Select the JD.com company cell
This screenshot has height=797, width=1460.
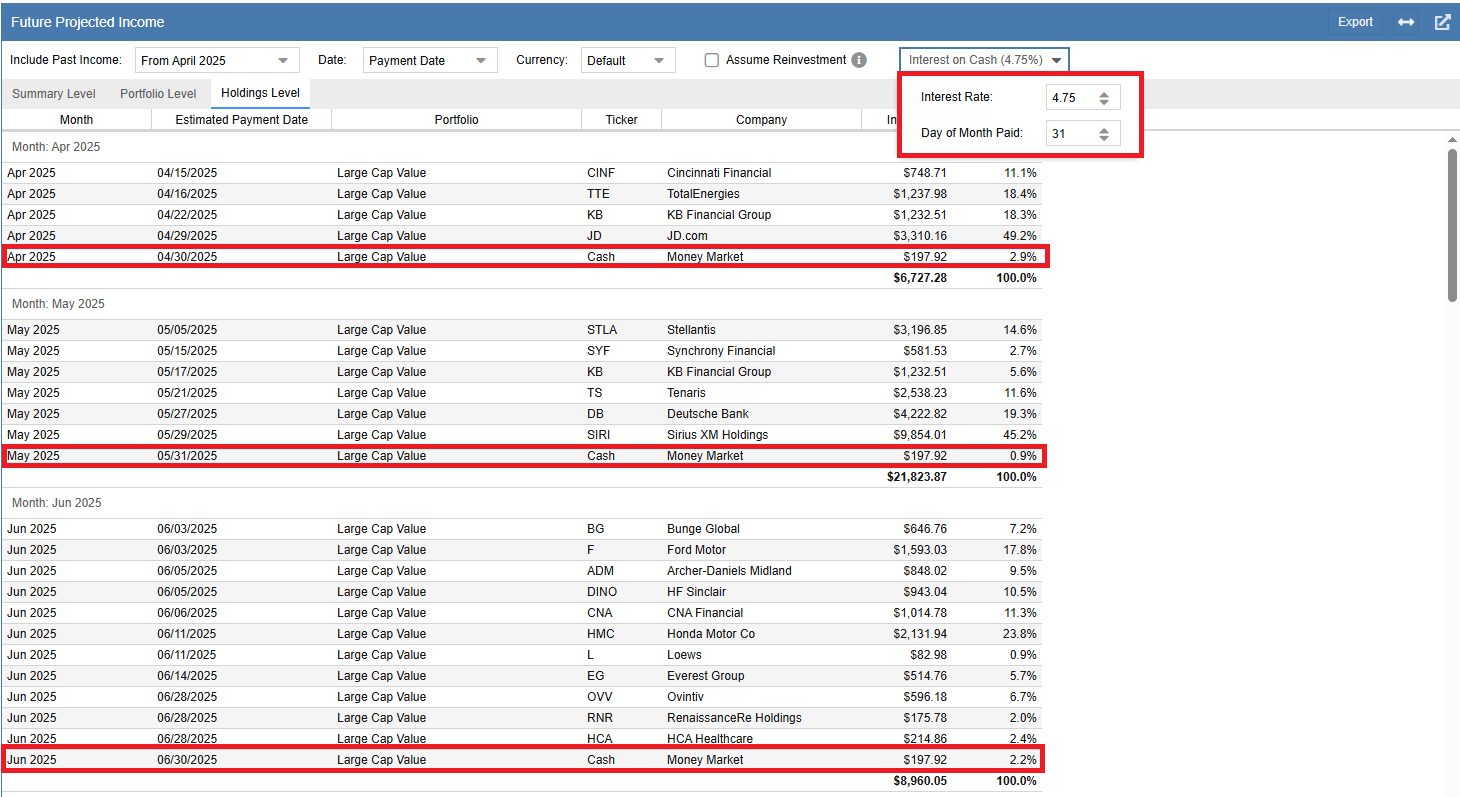coord(761,236)
